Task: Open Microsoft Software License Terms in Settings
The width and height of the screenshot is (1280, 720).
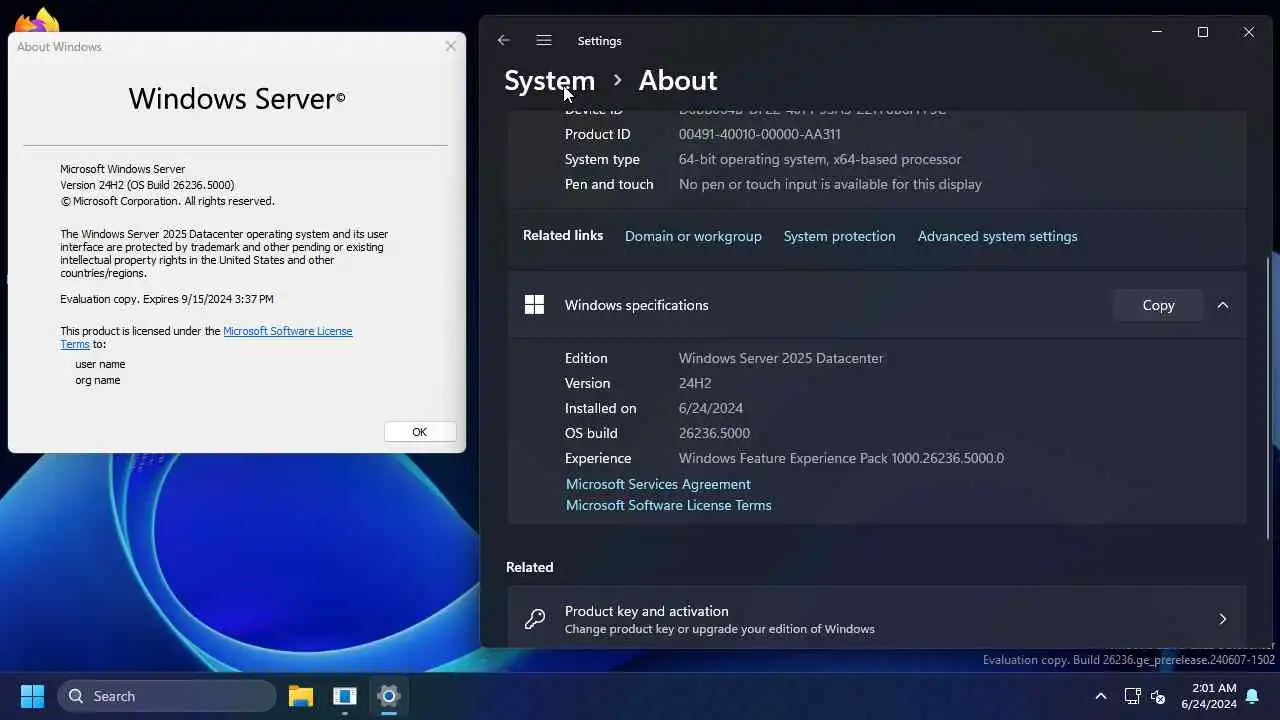Action: coord(668,505)
